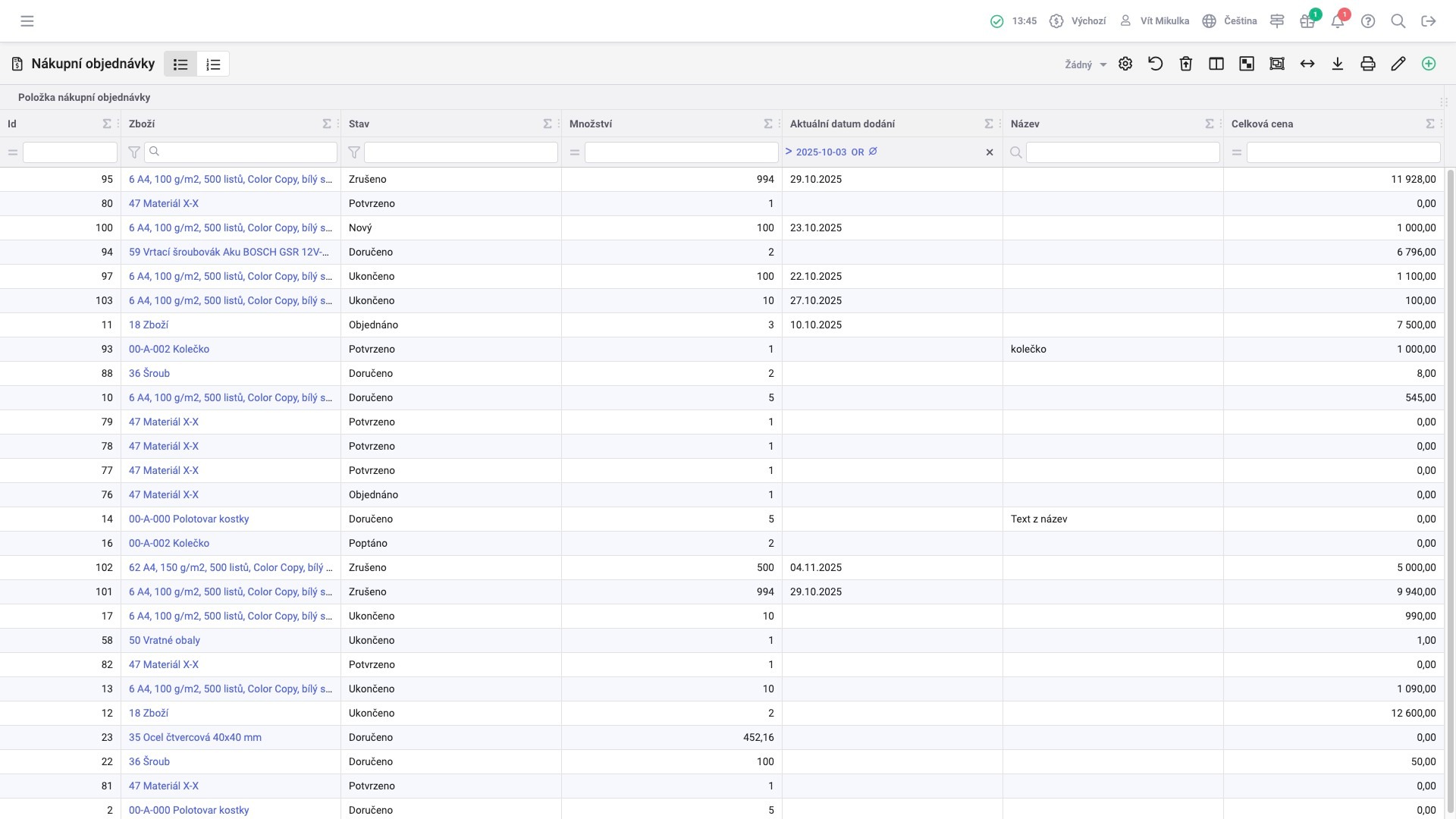Click the logout icon at top right
The image size is (1456, 819).
click(x=1429, y=21)
